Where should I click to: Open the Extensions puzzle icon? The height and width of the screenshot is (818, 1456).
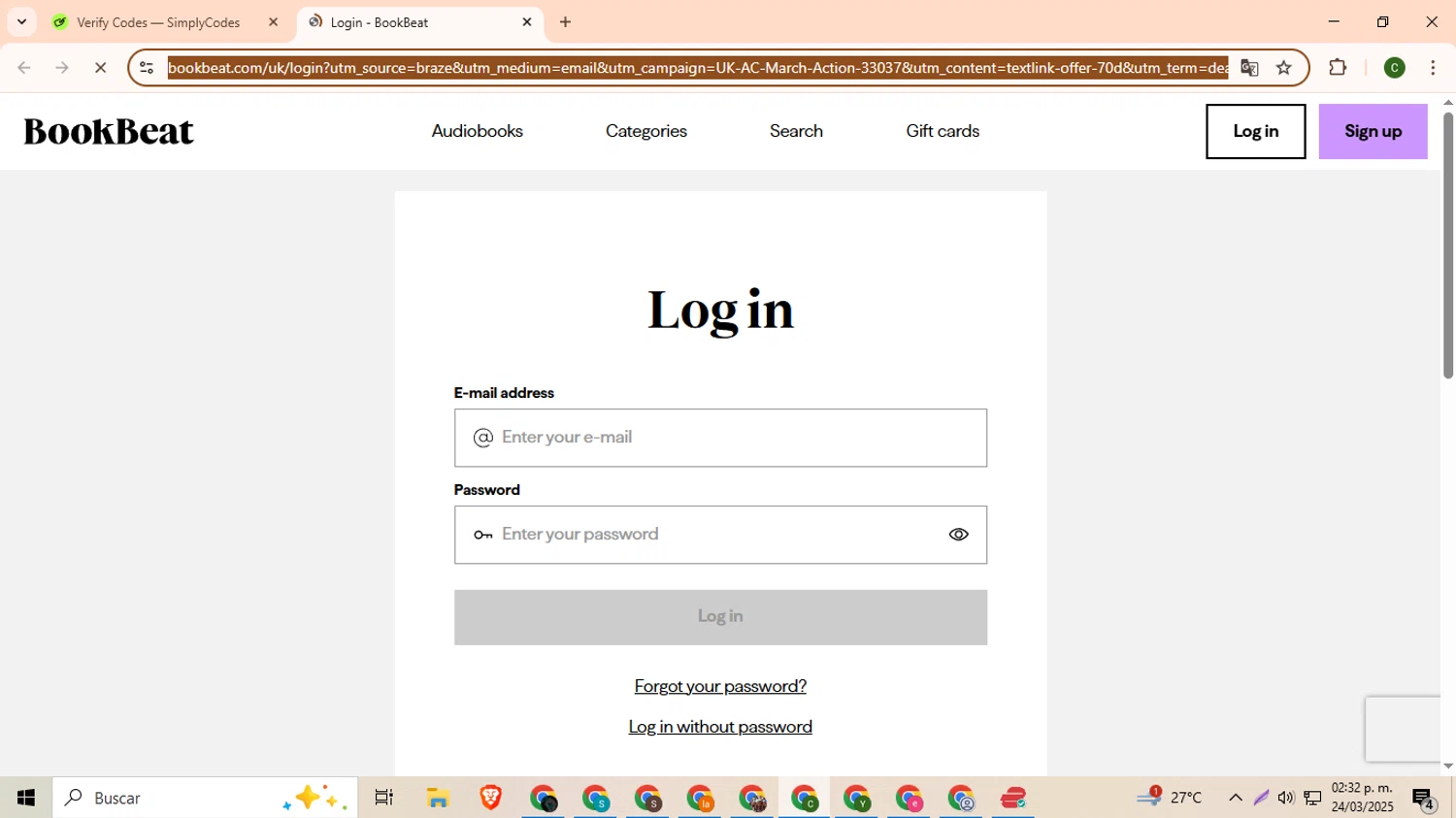(1338, 68)
